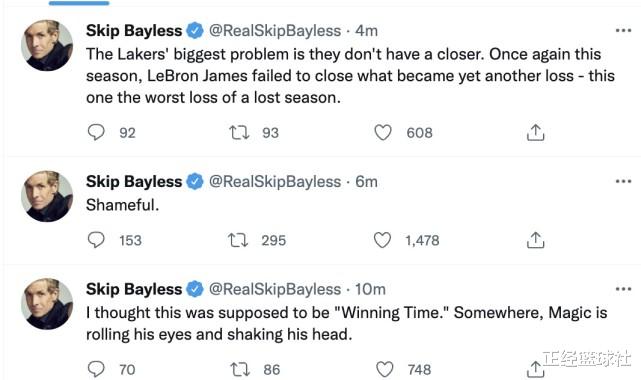Retweet the Lakers closer tweet

click(x=239, y=132)
